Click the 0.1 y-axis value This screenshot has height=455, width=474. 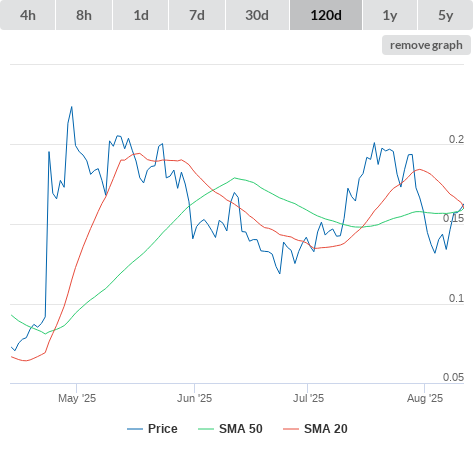coord(456,298)
